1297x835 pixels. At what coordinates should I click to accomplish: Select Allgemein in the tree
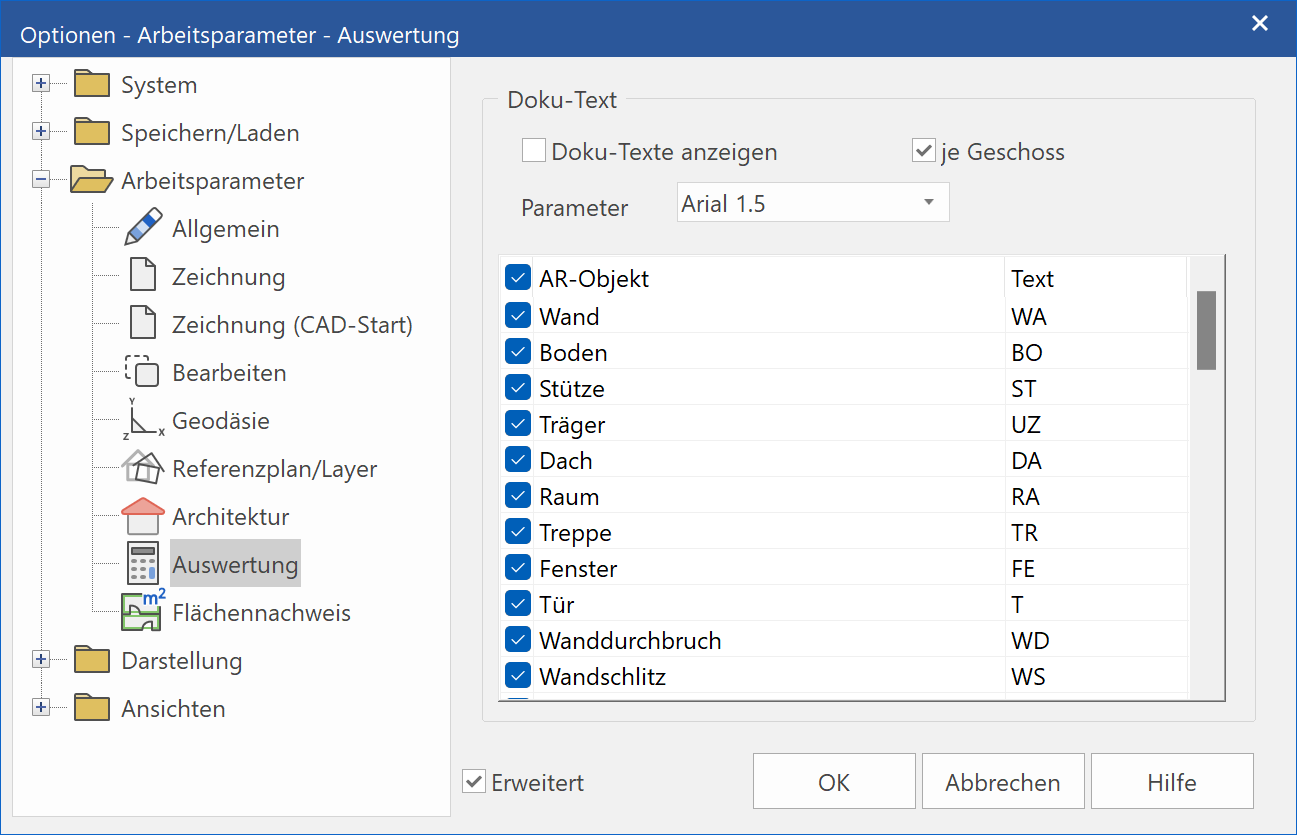pos(226,229)
